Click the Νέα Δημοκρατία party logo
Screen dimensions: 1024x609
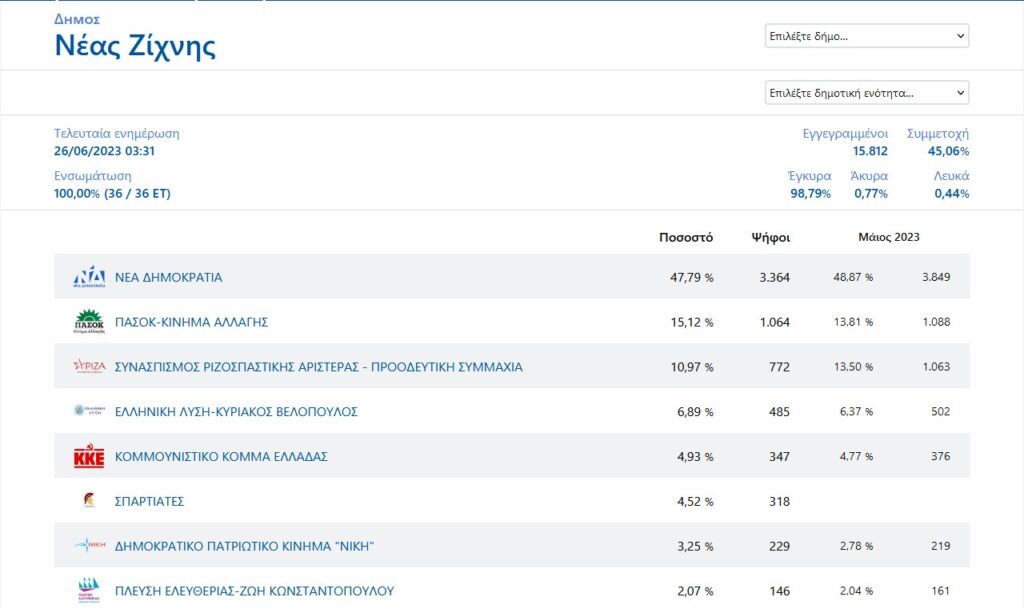(x=89, y=277)
